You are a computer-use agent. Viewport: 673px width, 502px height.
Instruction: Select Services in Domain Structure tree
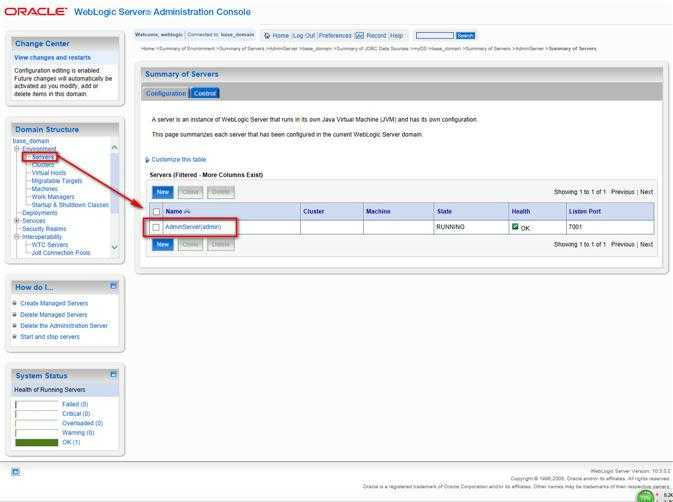(x=34, y=221)
